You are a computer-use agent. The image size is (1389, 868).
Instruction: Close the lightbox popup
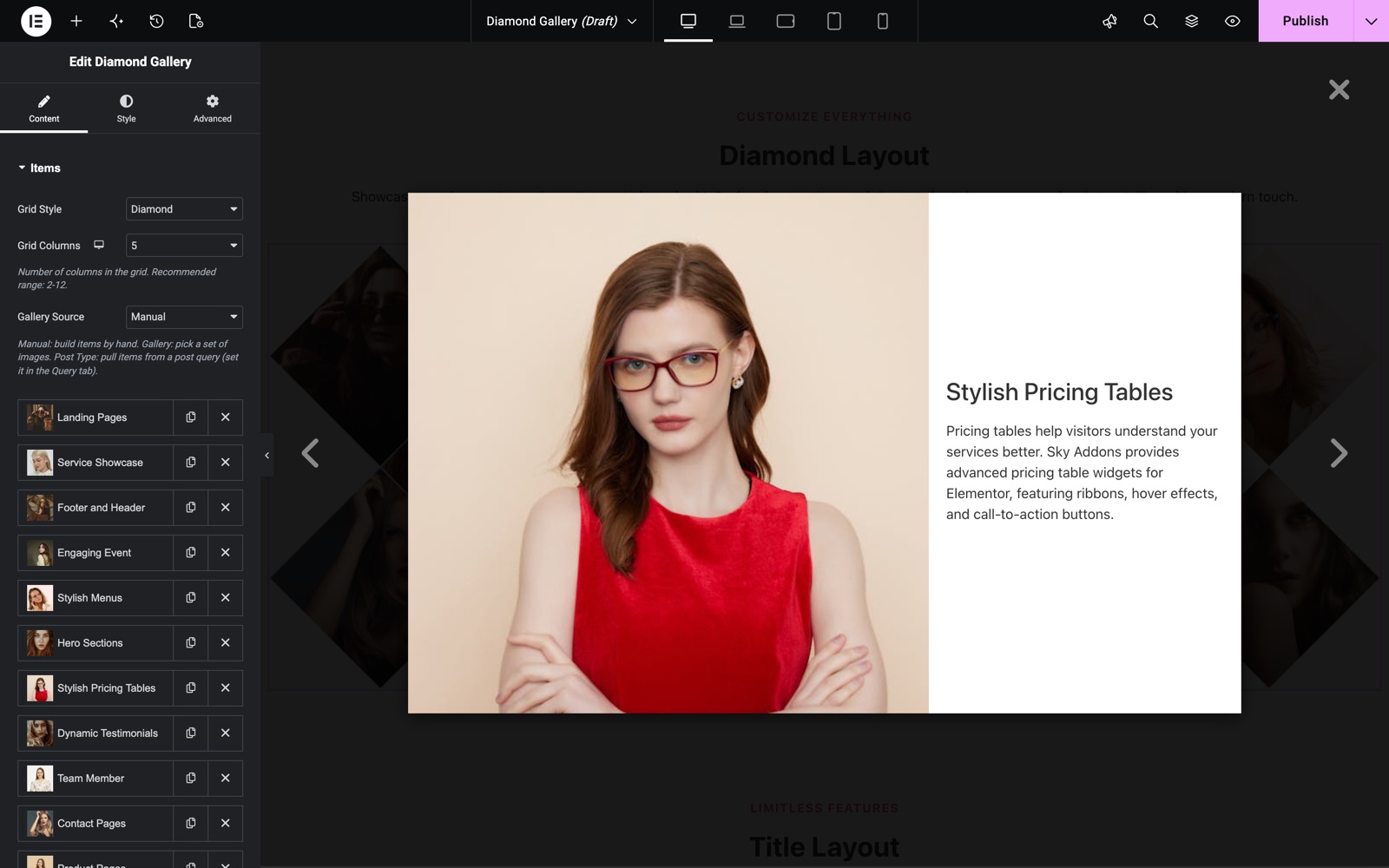click(x=1339, y=89)
